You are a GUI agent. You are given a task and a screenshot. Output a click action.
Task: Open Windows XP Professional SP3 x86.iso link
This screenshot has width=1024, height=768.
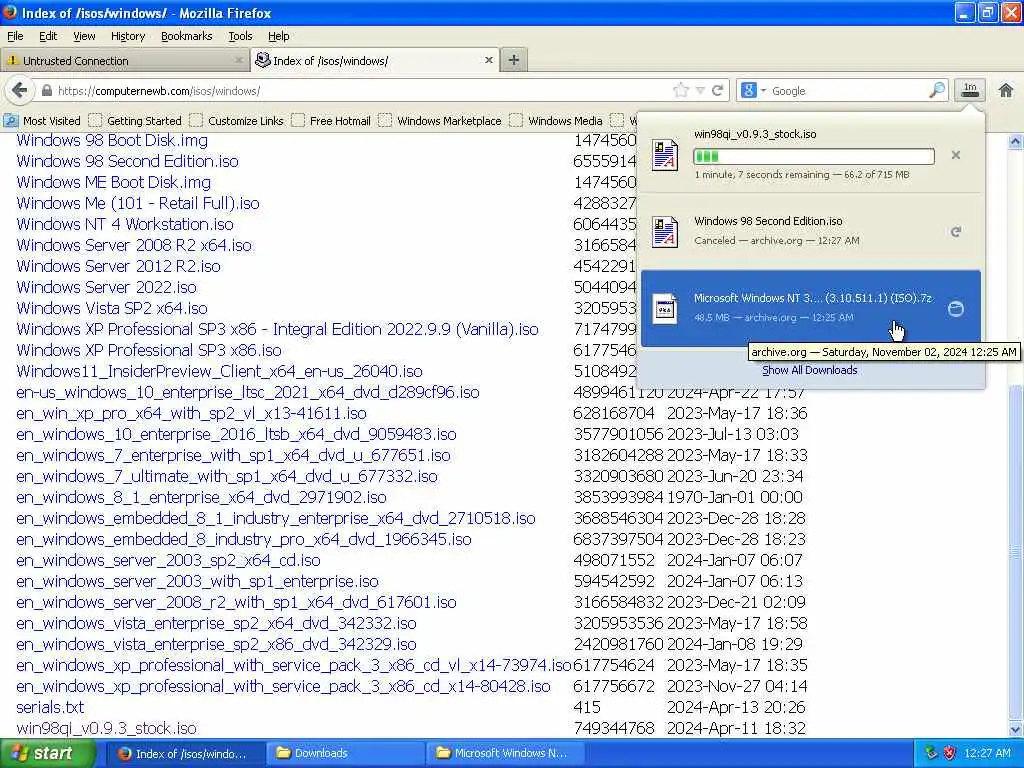click(x=149, y=350)
